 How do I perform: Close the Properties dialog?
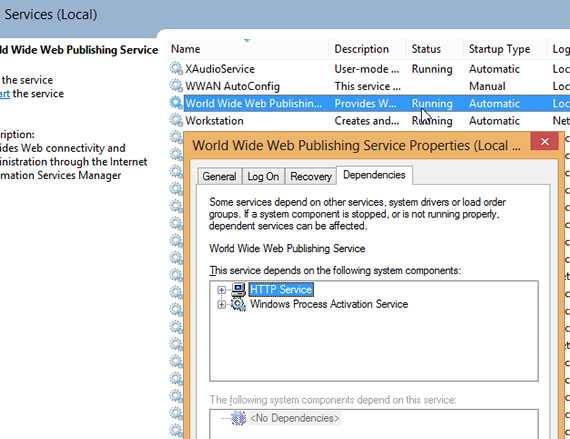click(x=544, y=141)
